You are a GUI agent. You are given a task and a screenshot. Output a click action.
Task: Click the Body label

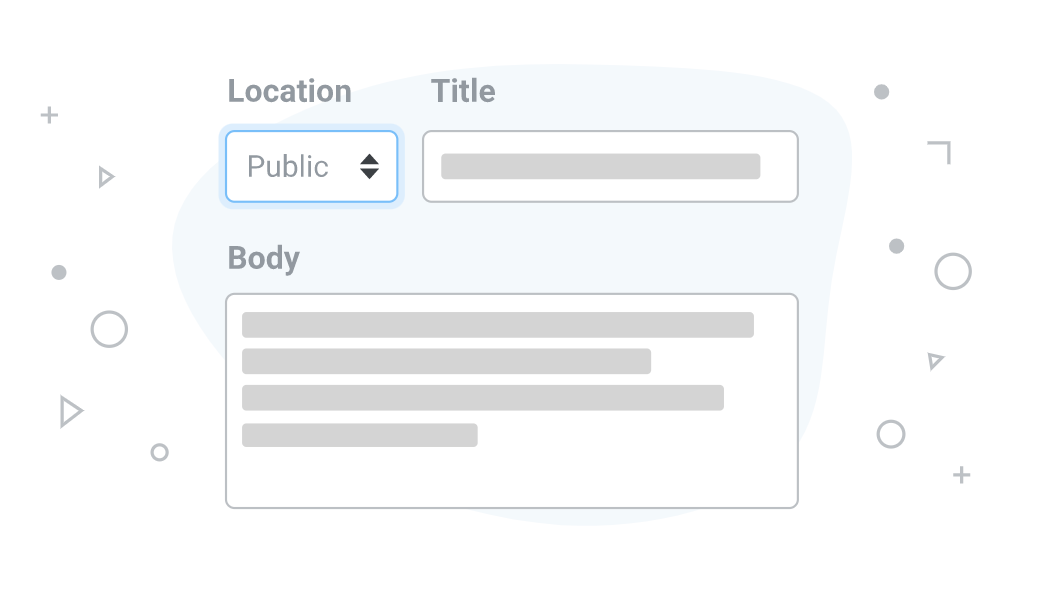[x=264, y=258]
